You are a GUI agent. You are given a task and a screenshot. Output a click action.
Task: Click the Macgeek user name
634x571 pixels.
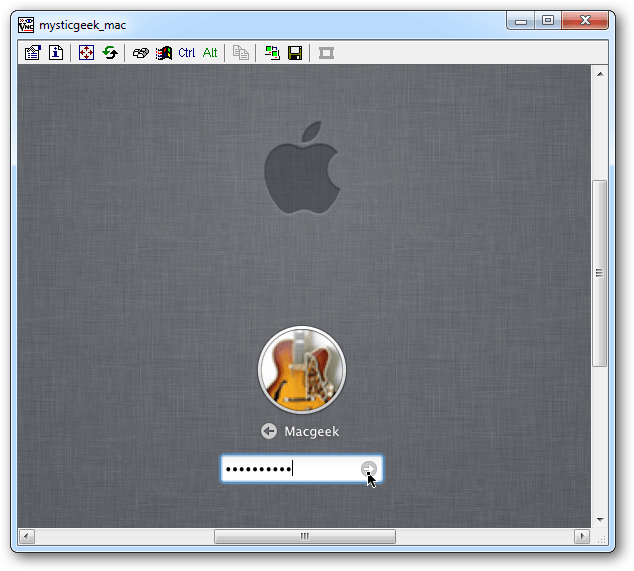[311, 431]
